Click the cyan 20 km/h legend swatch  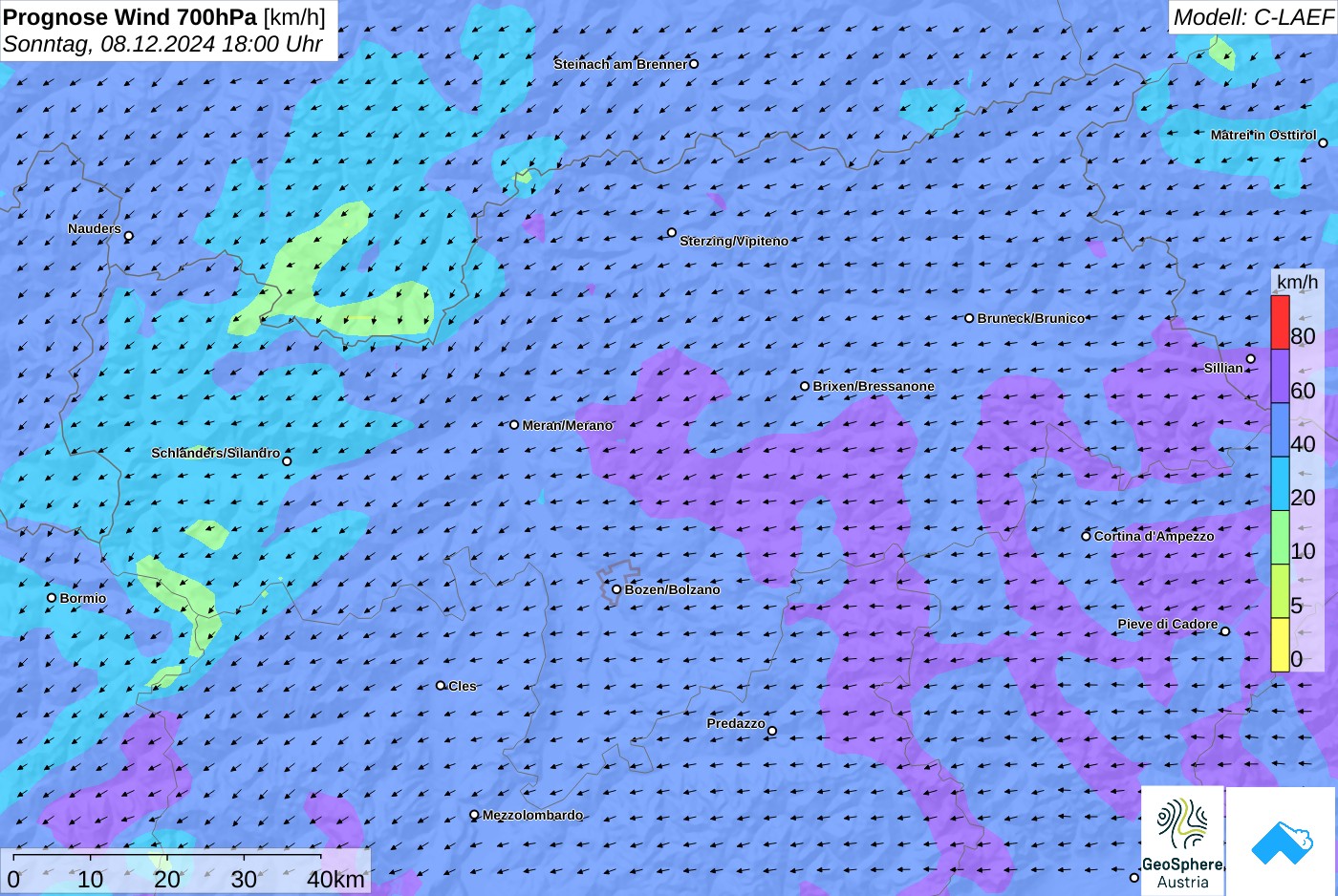pyautogui.click(x=1280, y=483)
